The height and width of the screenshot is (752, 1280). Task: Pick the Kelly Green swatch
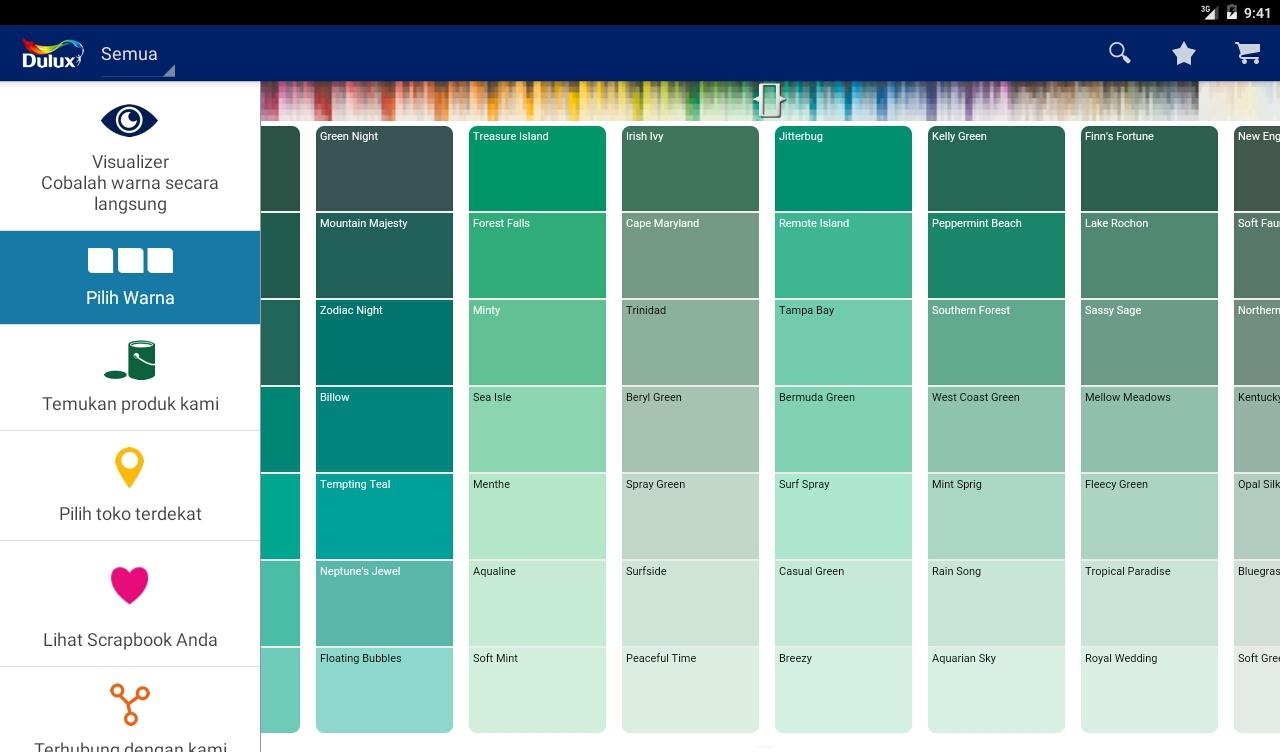(x=996, y=169)
